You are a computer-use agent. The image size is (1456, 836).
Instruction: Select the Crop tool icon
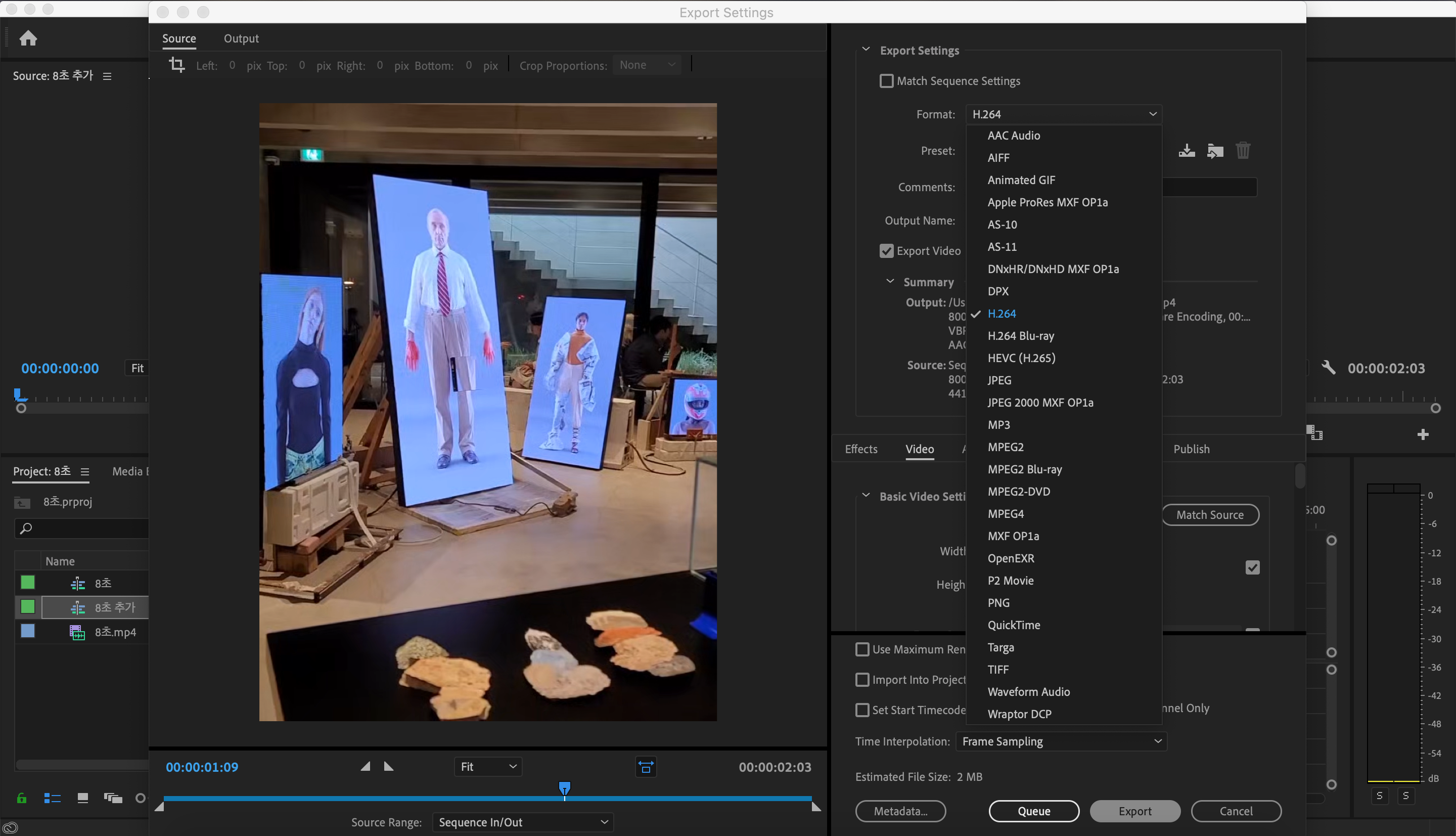177,65
